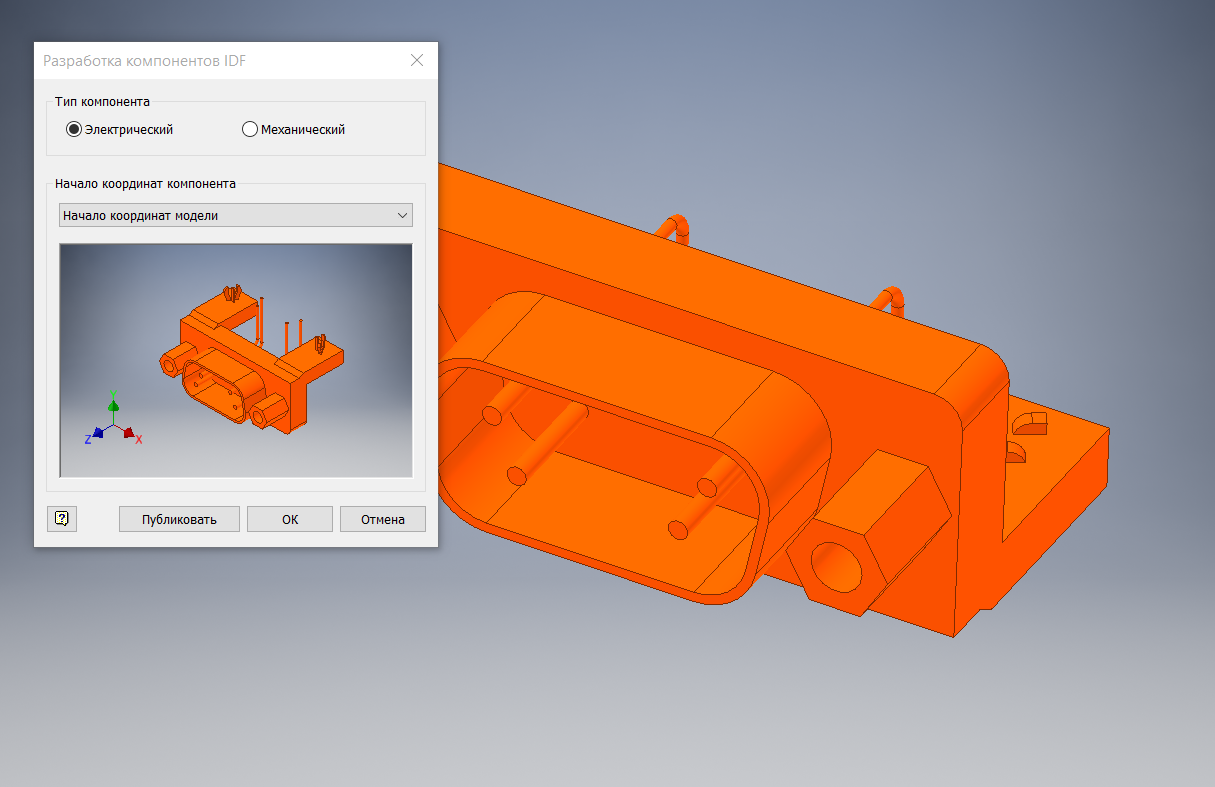Image resolution: width=1215 pixels, height=787 pixels.
Task: Select the Механический component type
Action: [x=249, y=128]
